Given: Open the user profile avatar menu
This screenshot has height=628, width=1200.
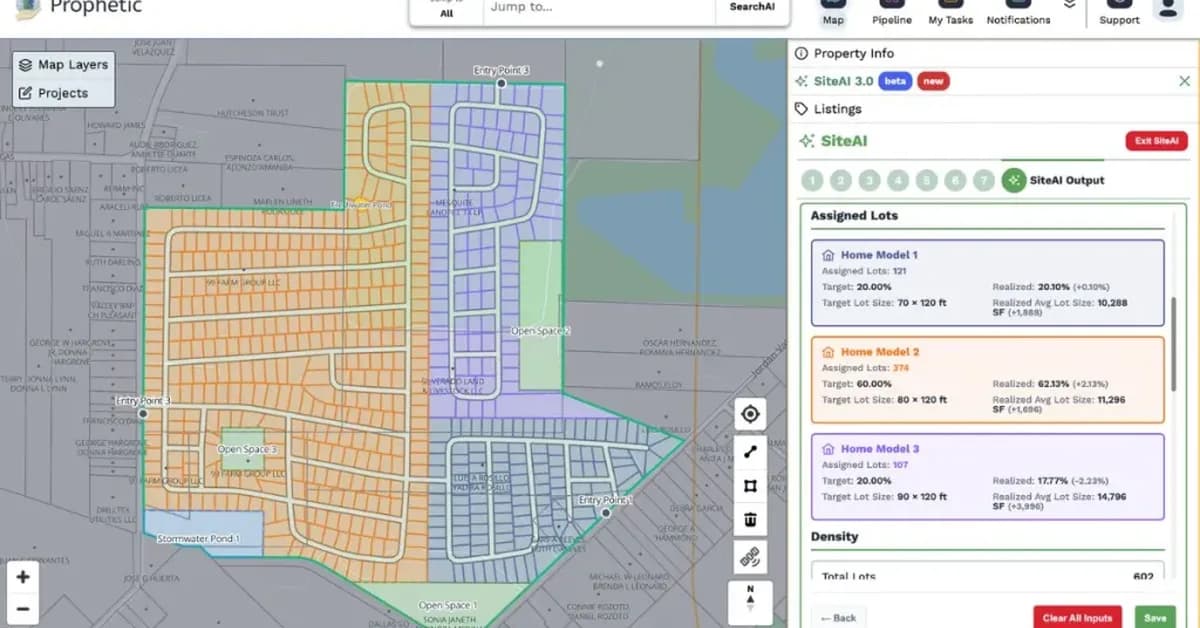Looking at the screenshot, I should pos(1167,8).
